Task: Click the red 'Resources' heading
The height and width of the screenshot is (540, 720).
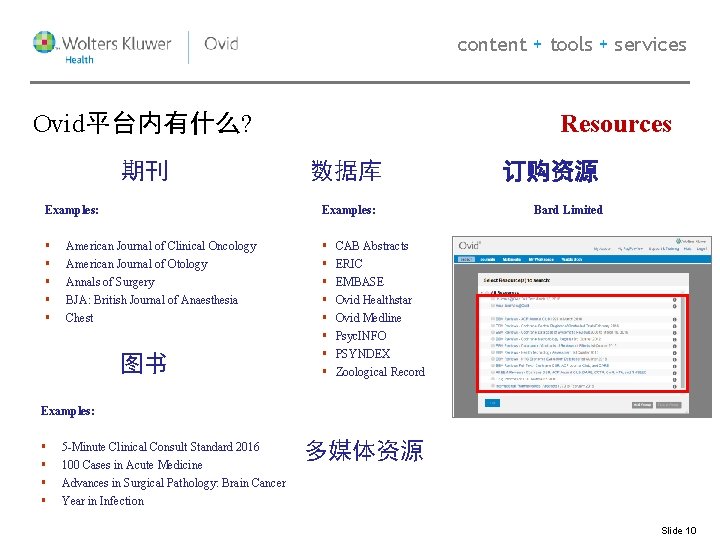Action: click(x=616, y=124)
